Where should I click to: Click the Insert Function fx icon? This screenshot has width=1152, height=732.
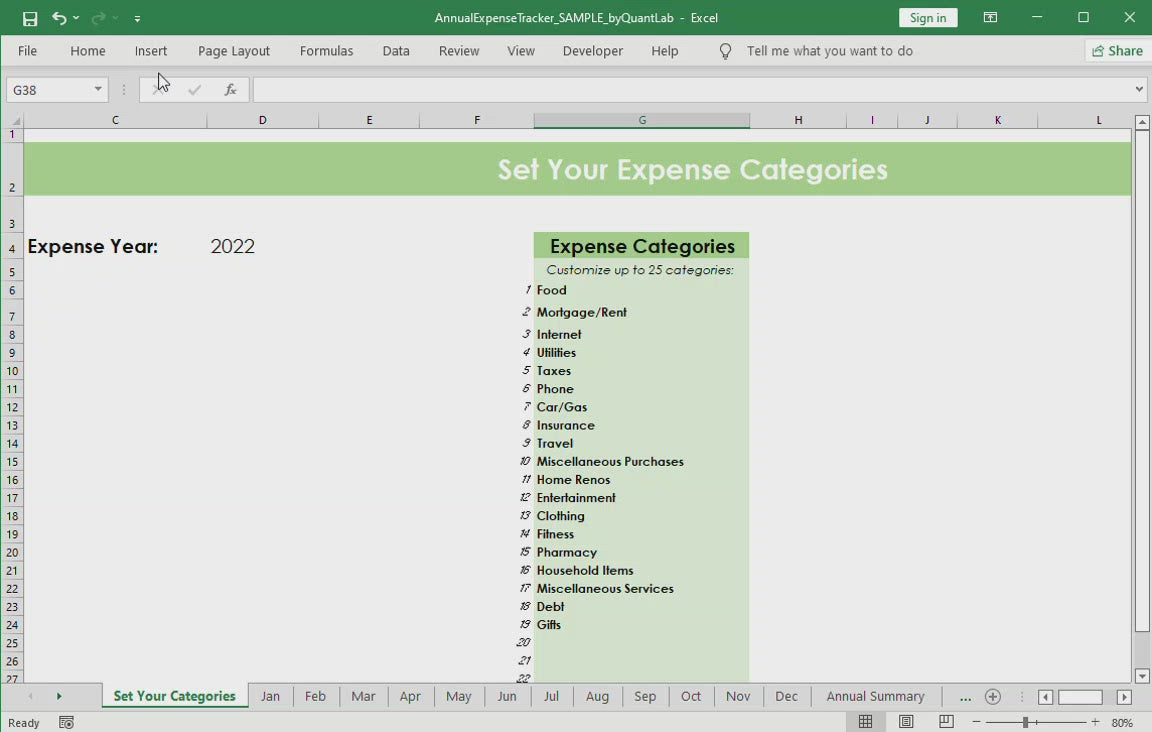[230, 90]
